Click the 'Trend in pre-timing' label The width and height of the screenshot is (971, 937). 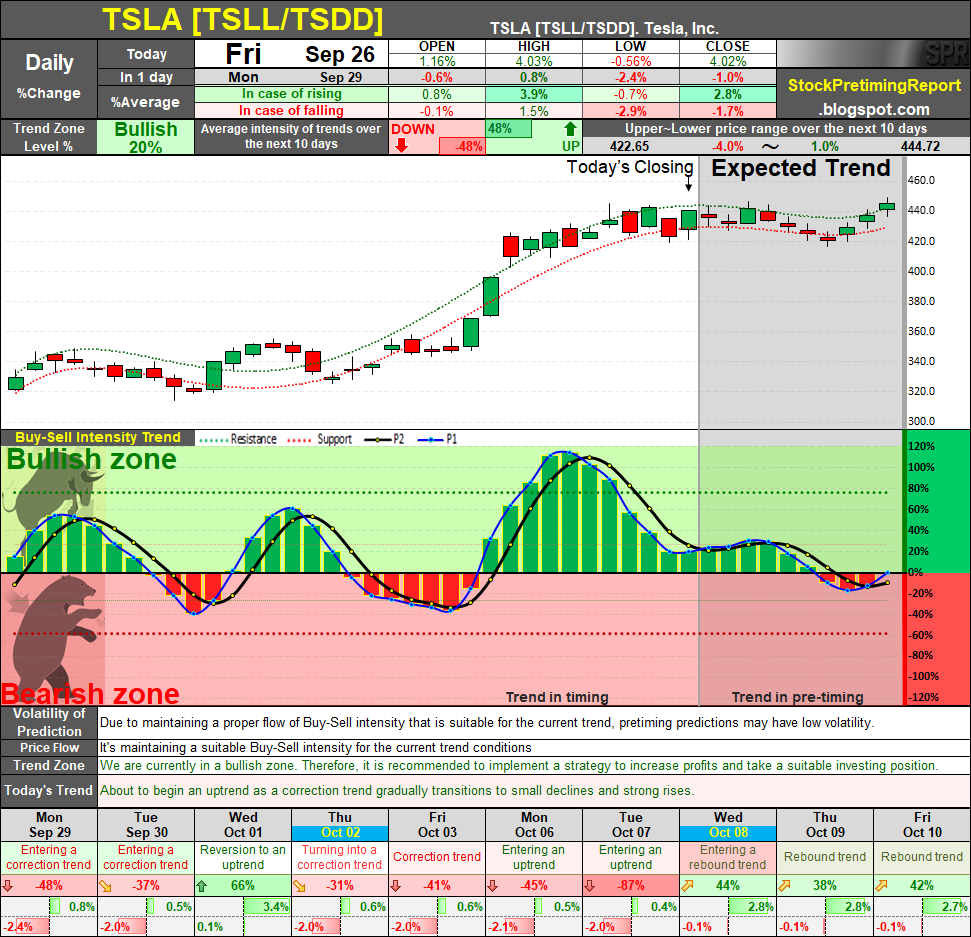798,697
